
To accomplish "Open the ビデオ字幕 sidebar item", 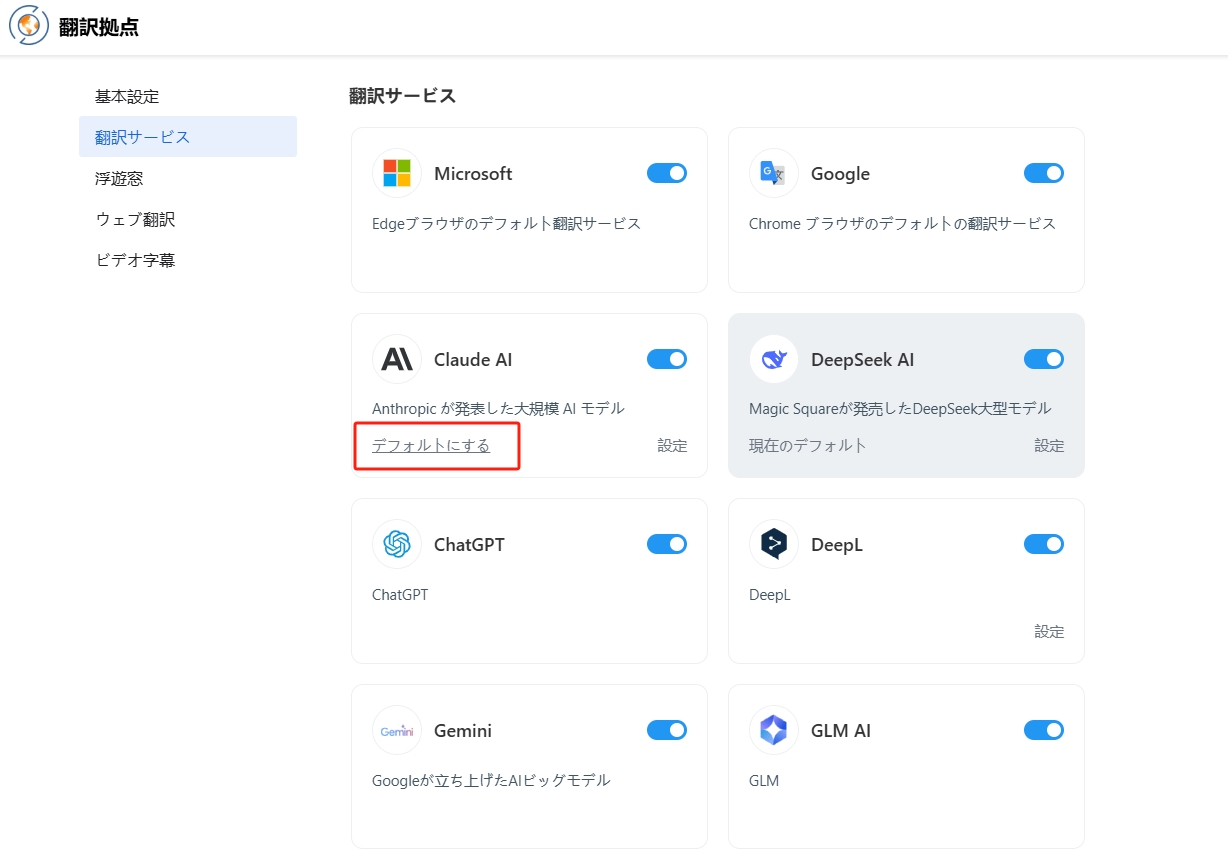I will click(x=188, y=260).
